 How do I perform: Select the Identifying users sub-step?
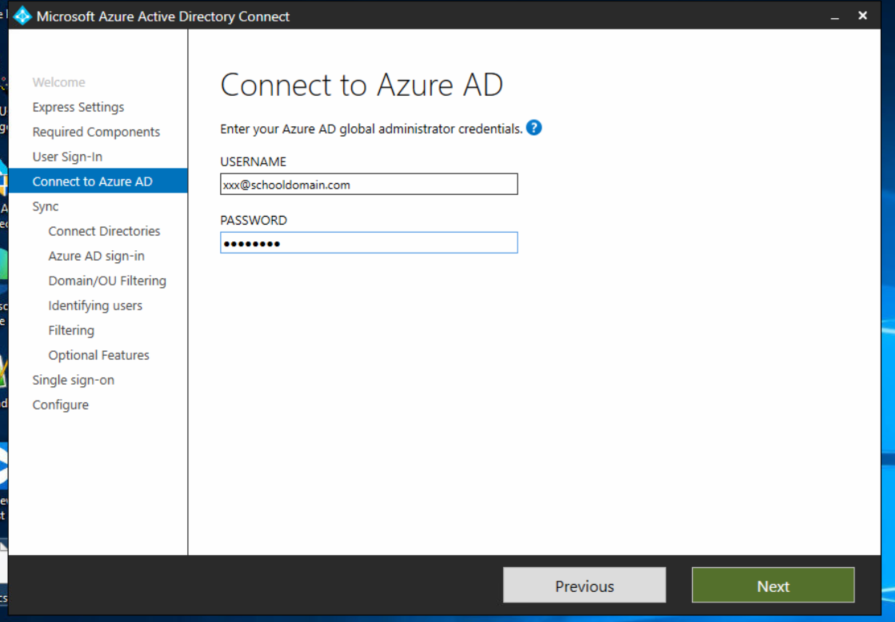(x=95, y=306)
